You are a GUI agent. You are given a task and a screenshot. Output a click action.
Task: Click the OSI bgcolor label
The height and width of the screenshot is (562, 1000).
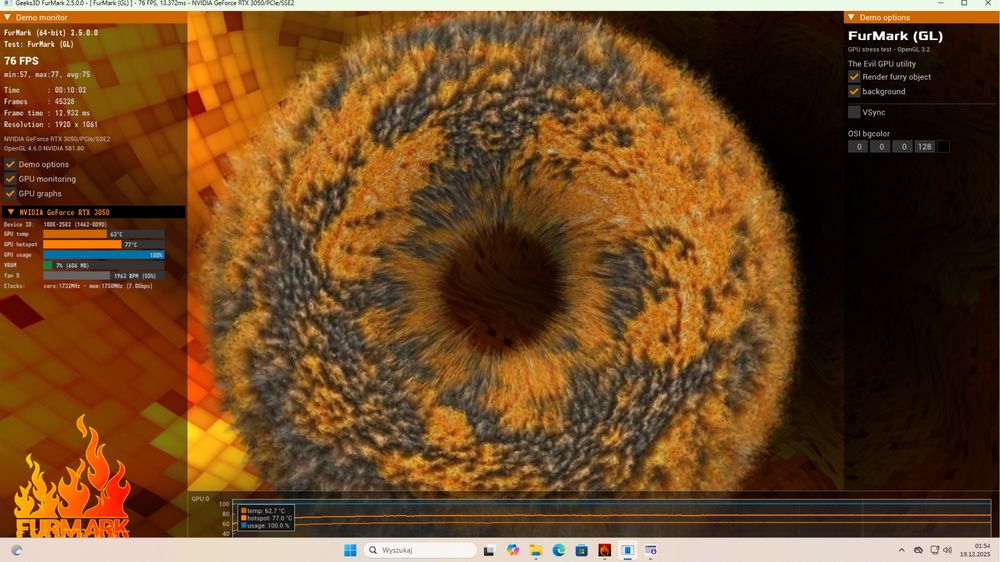click(869, 133)
